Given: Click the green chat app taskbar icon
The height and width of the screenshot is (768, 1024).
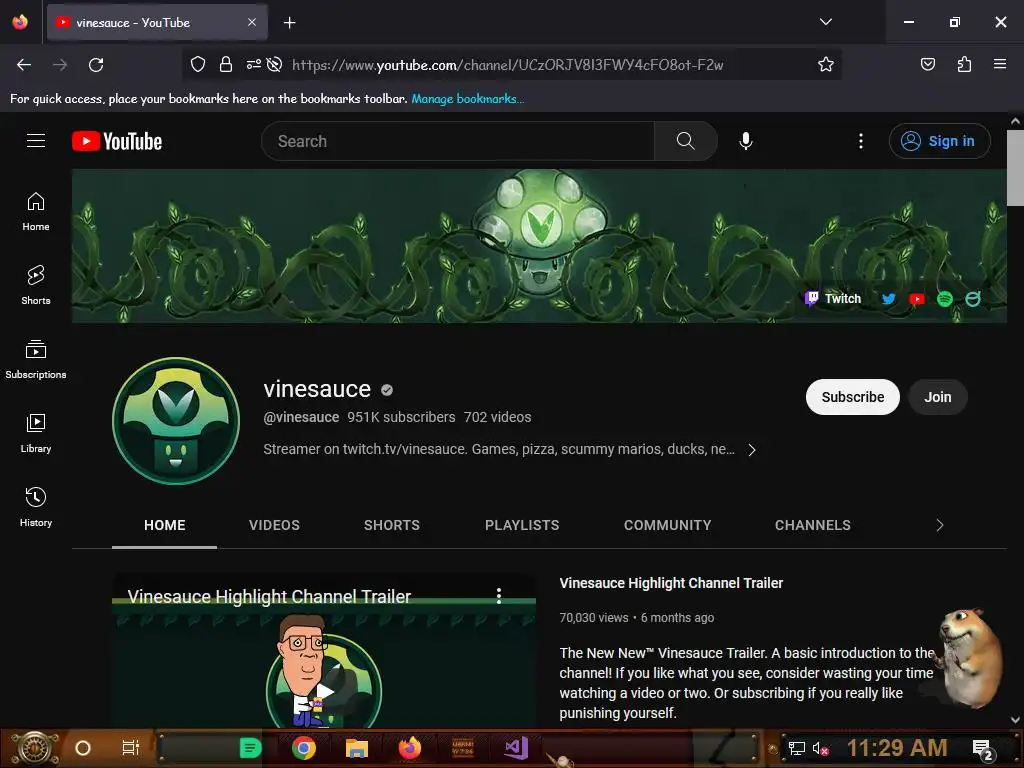Looking at the screenshot, I should (250, 748).
